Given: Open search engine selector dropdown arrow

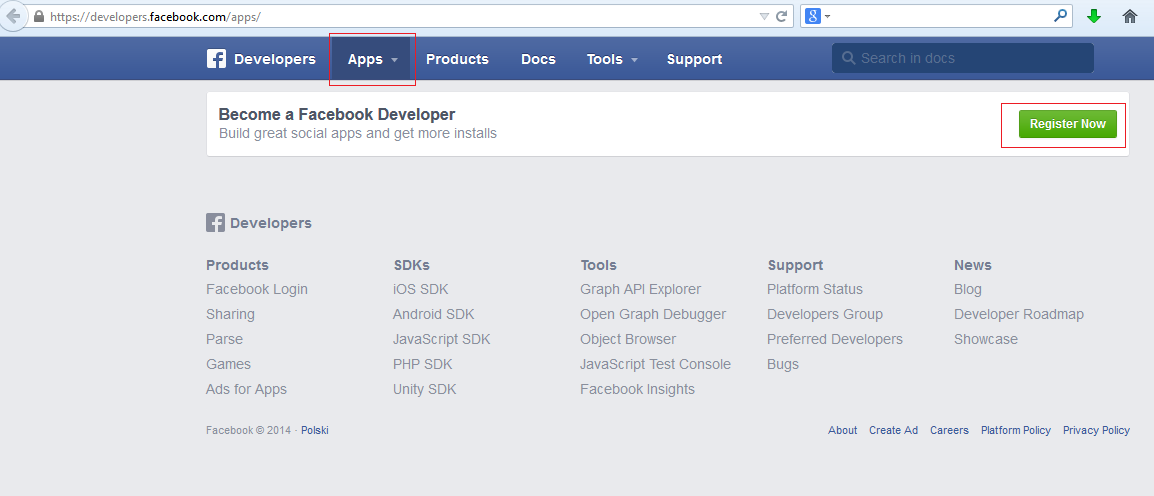Looking at the screenshot, I should coord(827,16).
